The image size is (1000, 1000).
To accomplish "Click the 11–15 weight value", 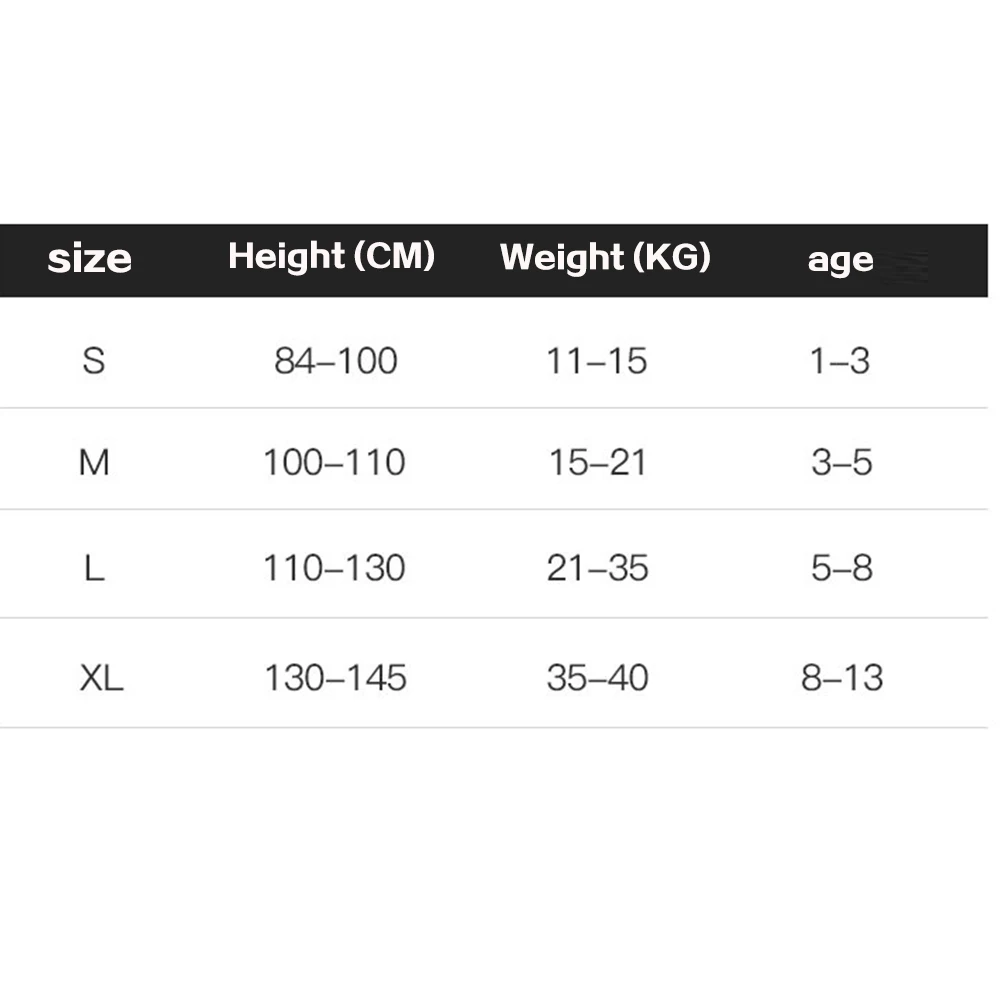I will point(597,360).
